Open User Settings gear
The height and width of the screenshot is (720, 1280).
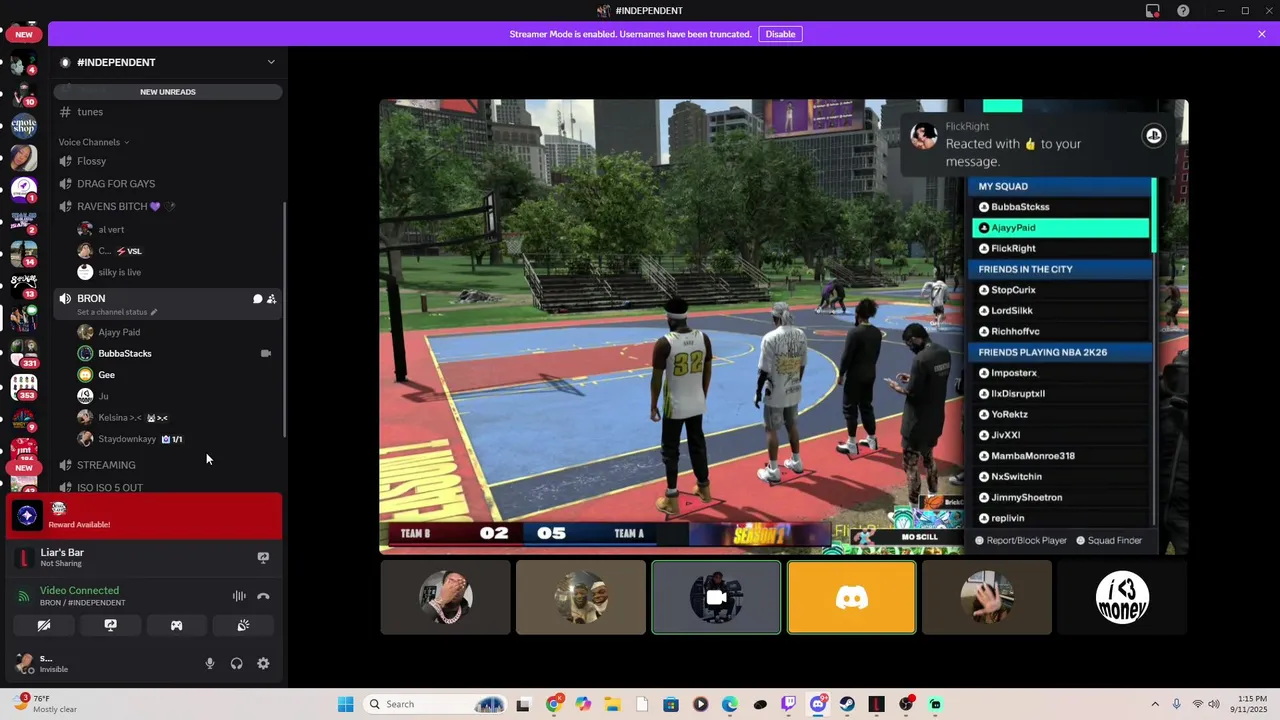point(263,663)
